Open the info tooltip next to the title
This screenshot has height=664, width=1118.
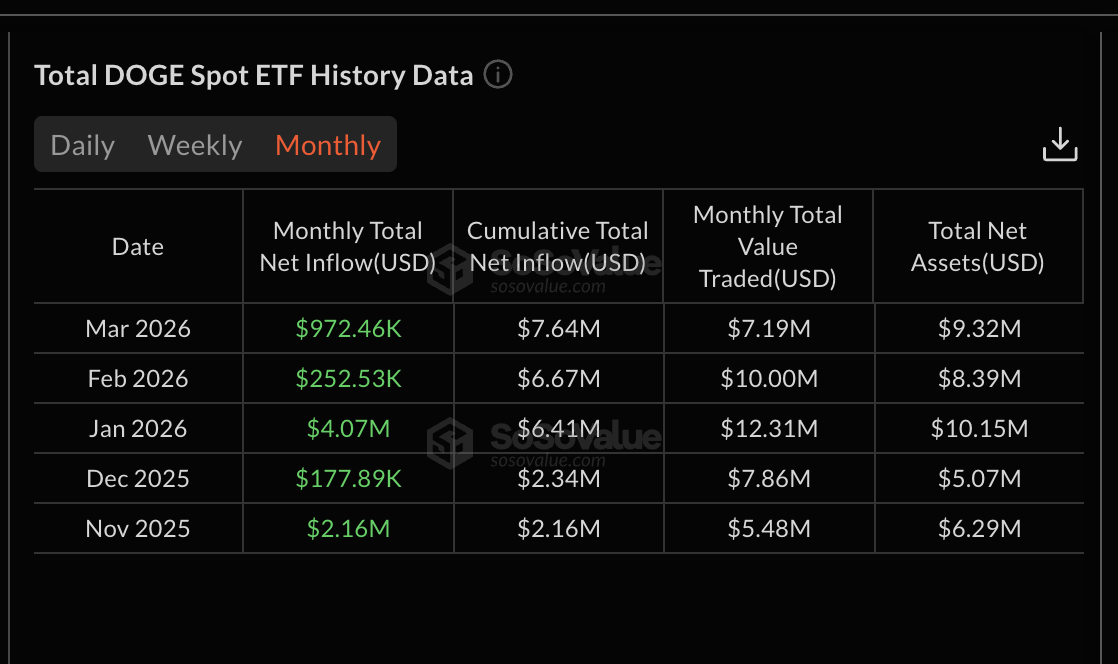click(x=497, y=75)
